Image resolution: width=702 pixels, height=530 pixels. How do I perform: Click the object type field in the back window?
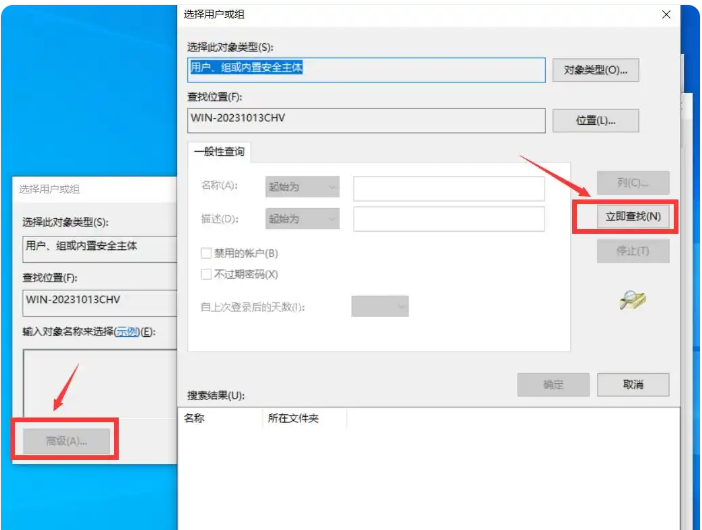point(100,249)
